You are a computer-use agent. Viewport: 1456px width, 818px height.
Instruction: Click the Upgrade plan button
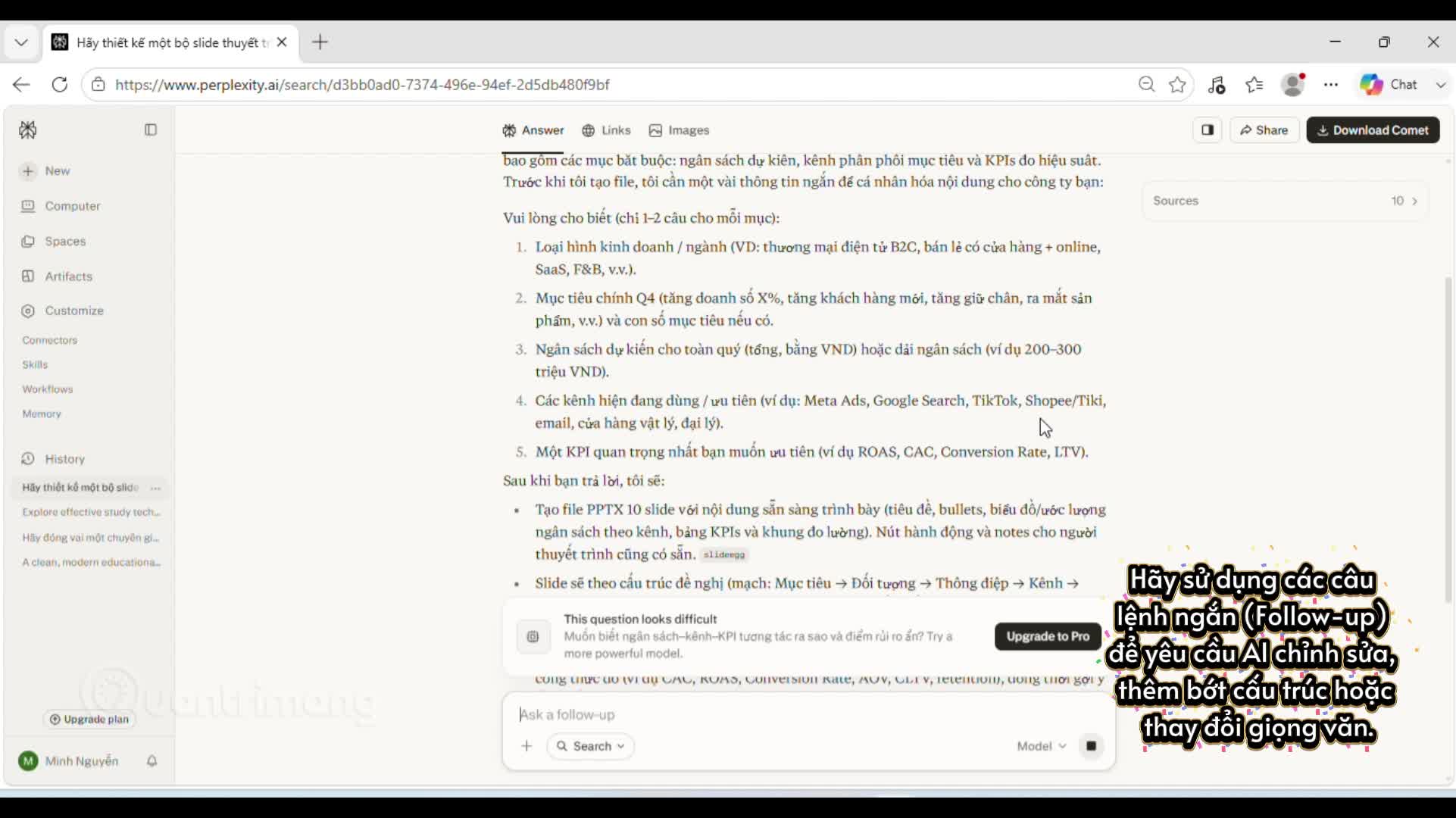pyautogui.click(x=89, y=720)
